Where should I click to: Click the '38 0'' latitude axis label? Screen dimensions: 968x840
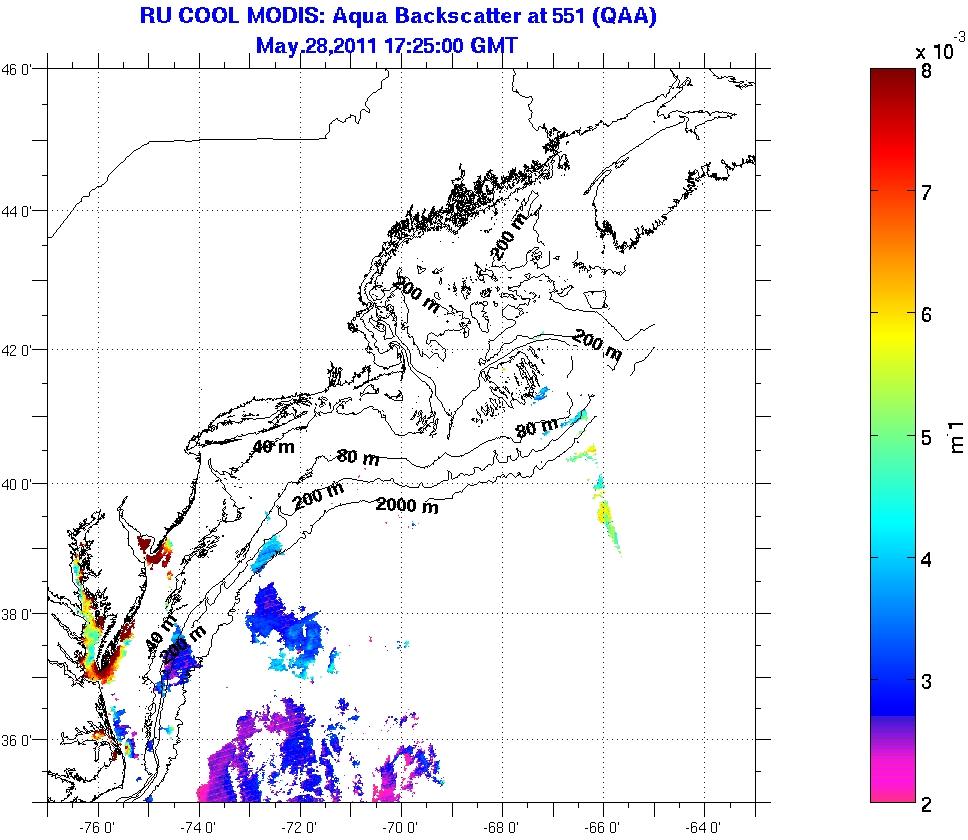pos(16,615)
